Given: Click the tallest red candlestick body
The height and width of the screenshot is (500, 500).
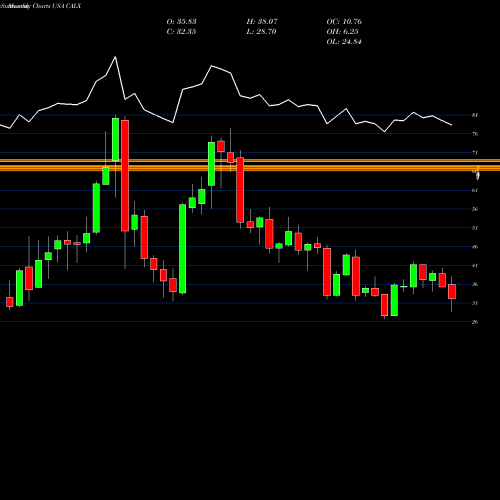Looking at the screenshot, I should 125,175.
